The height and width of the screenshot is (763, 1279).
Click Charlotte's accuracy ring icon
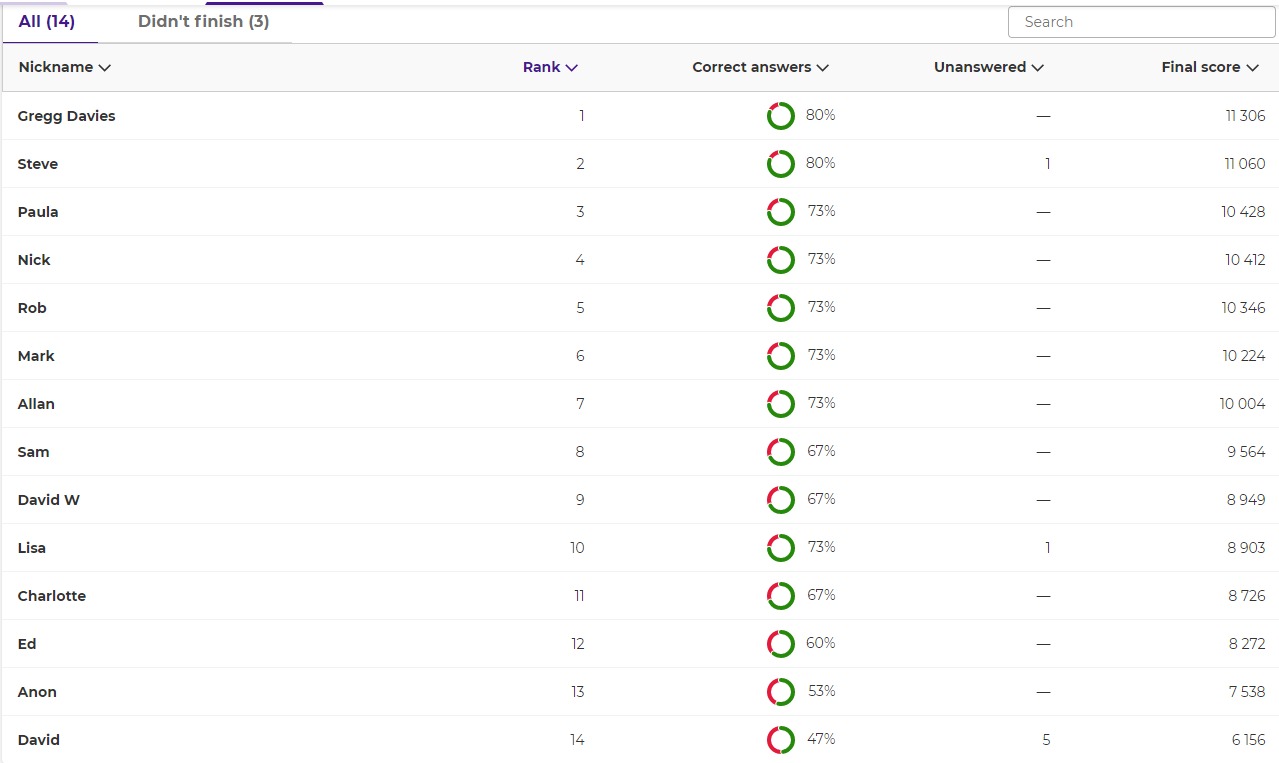[x=781, y=596]
